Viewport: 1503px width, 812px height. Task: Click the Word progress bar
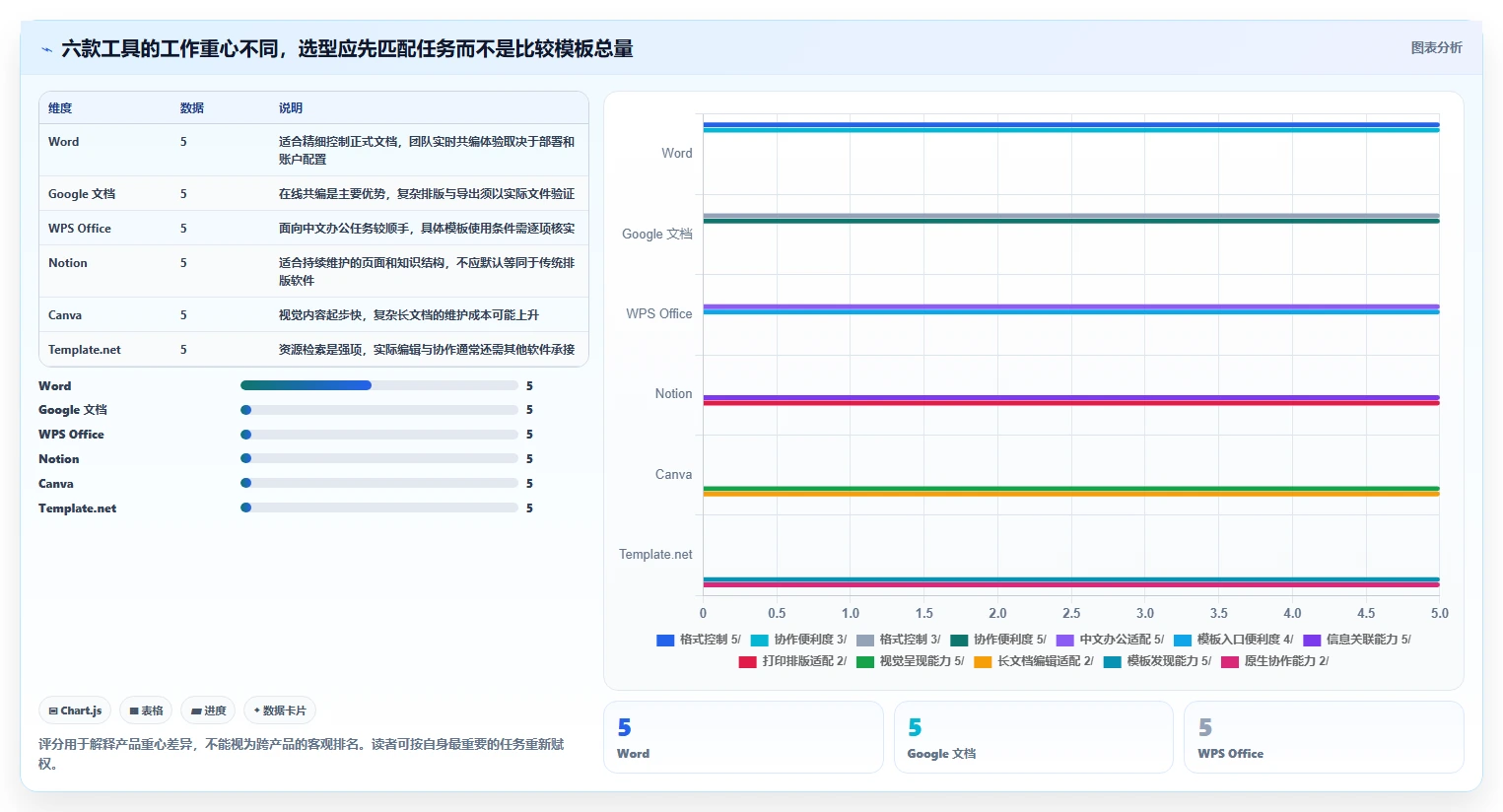tap(379, 385)
